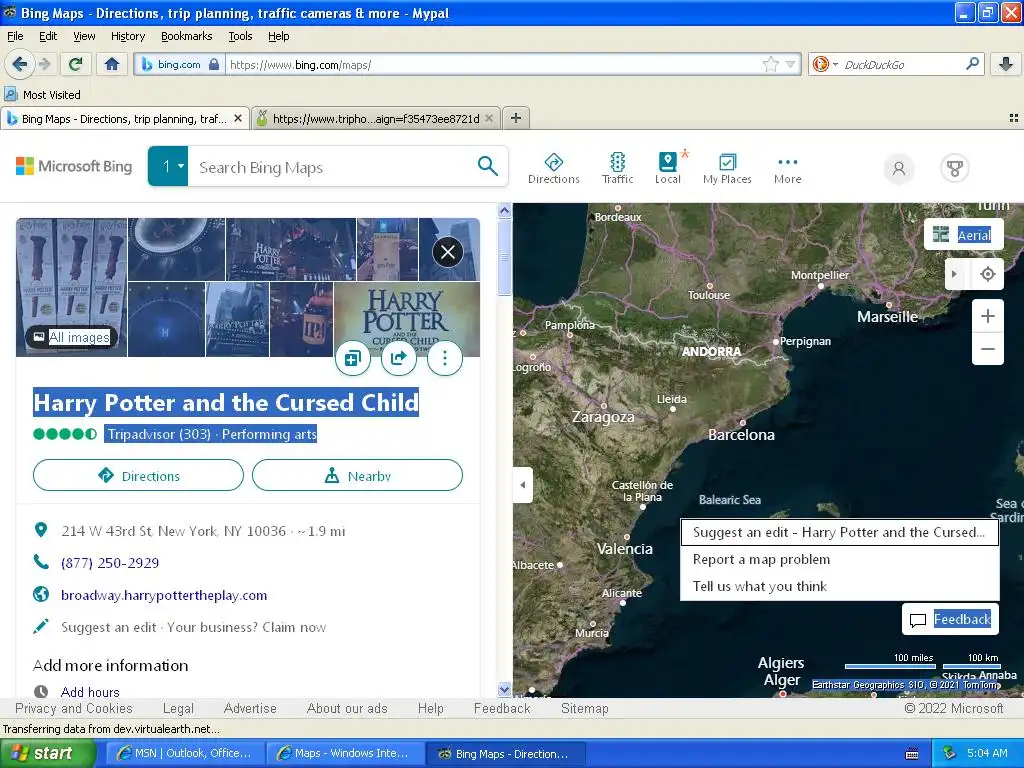1024x768 pixels.
Task: Locate me using the map crosshair icon
Action: (x=988, y=274)
